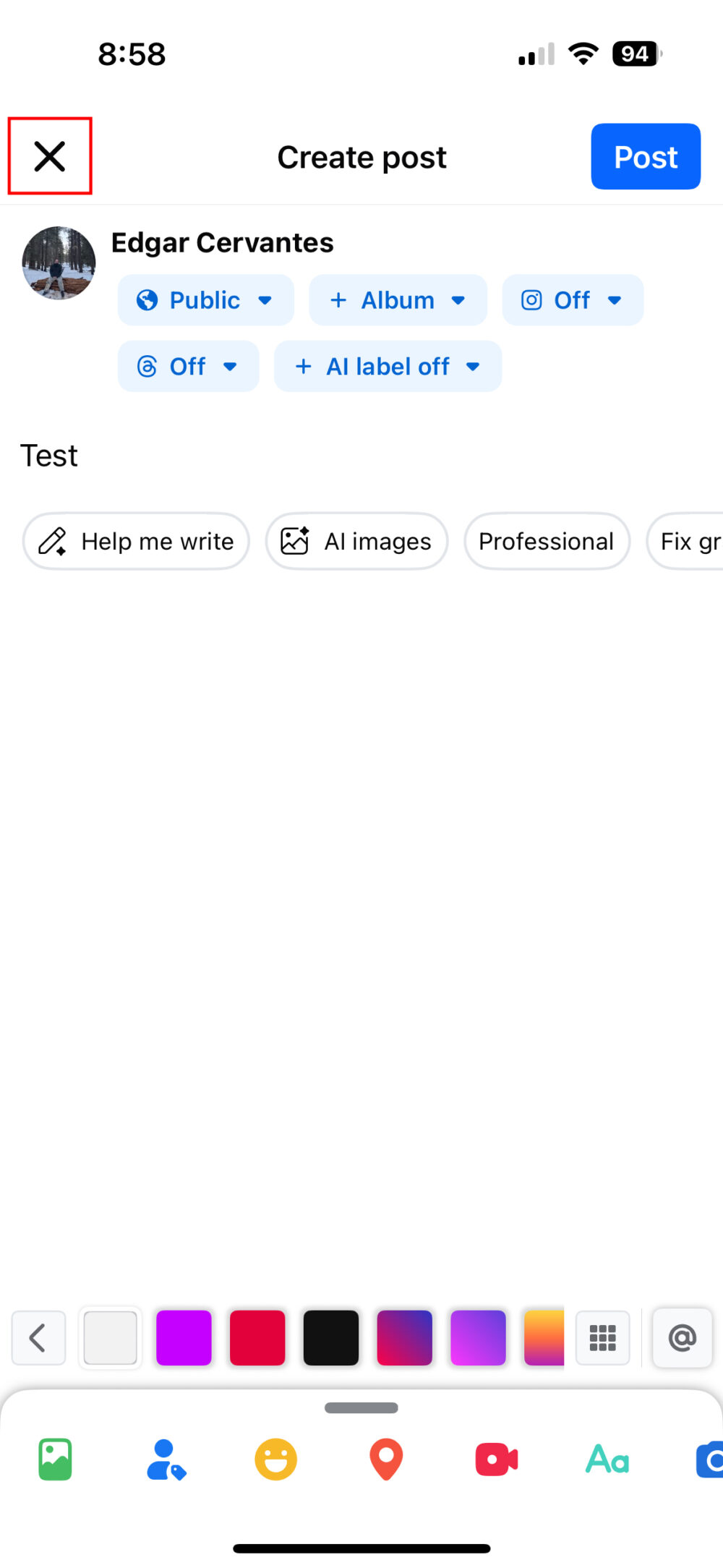Expand the Album dropdown
Screen dimensions: 723x1568
pyautogui.click(x=398, y=300)
